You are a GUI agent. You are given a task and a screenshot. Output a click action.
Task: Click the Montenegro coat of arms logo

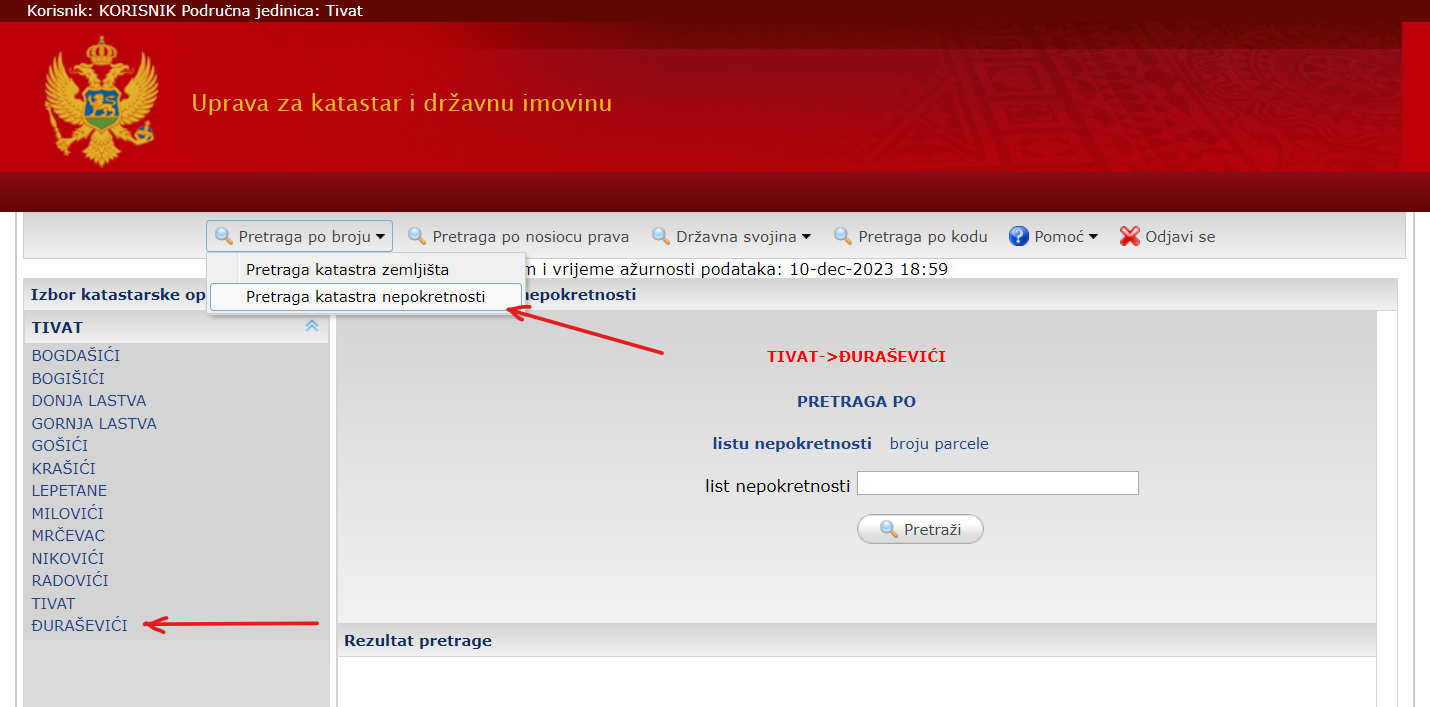[x=101, y=101]
